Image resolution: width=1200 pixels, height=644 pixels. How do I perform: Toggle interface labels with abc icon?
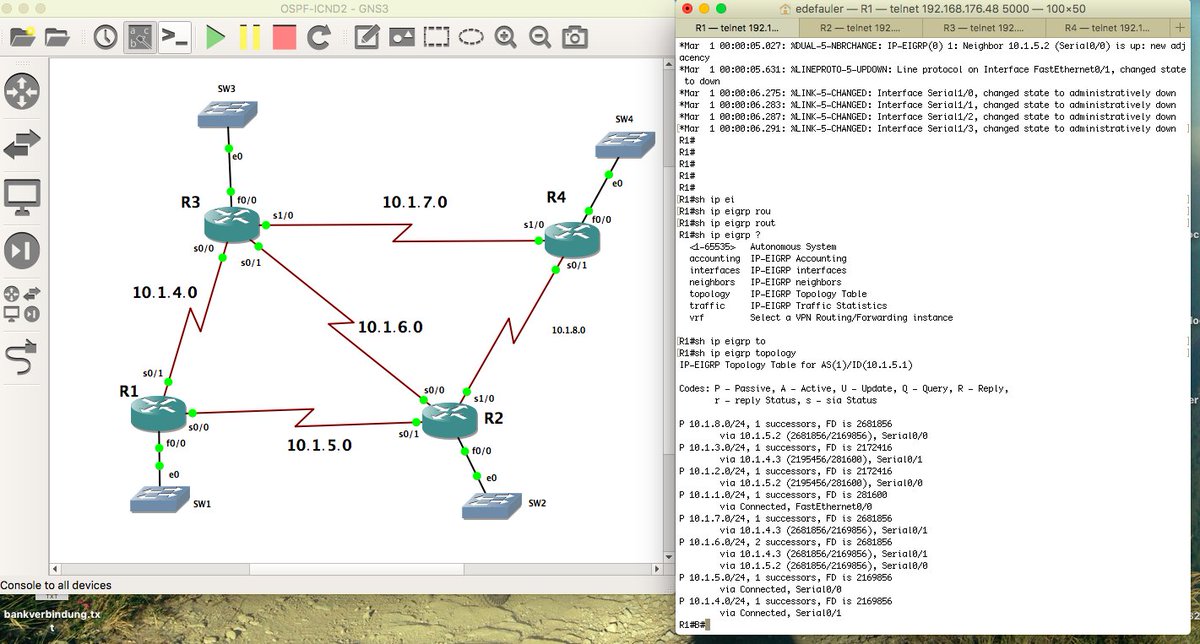[140, 37]
